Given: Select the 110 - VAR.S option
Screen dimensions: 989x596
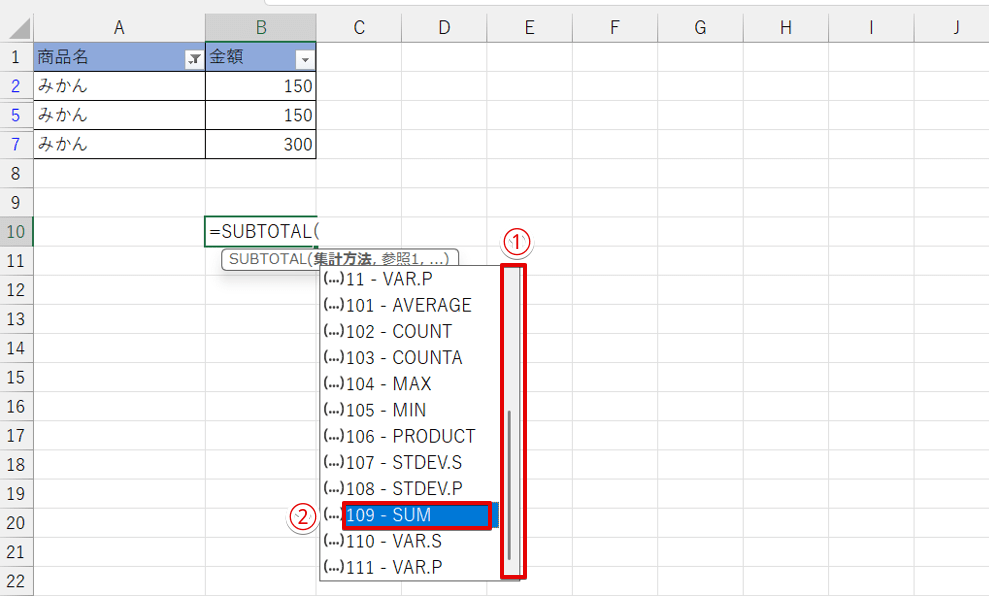Looking at the screenshot, I should (x=410, y=541).
